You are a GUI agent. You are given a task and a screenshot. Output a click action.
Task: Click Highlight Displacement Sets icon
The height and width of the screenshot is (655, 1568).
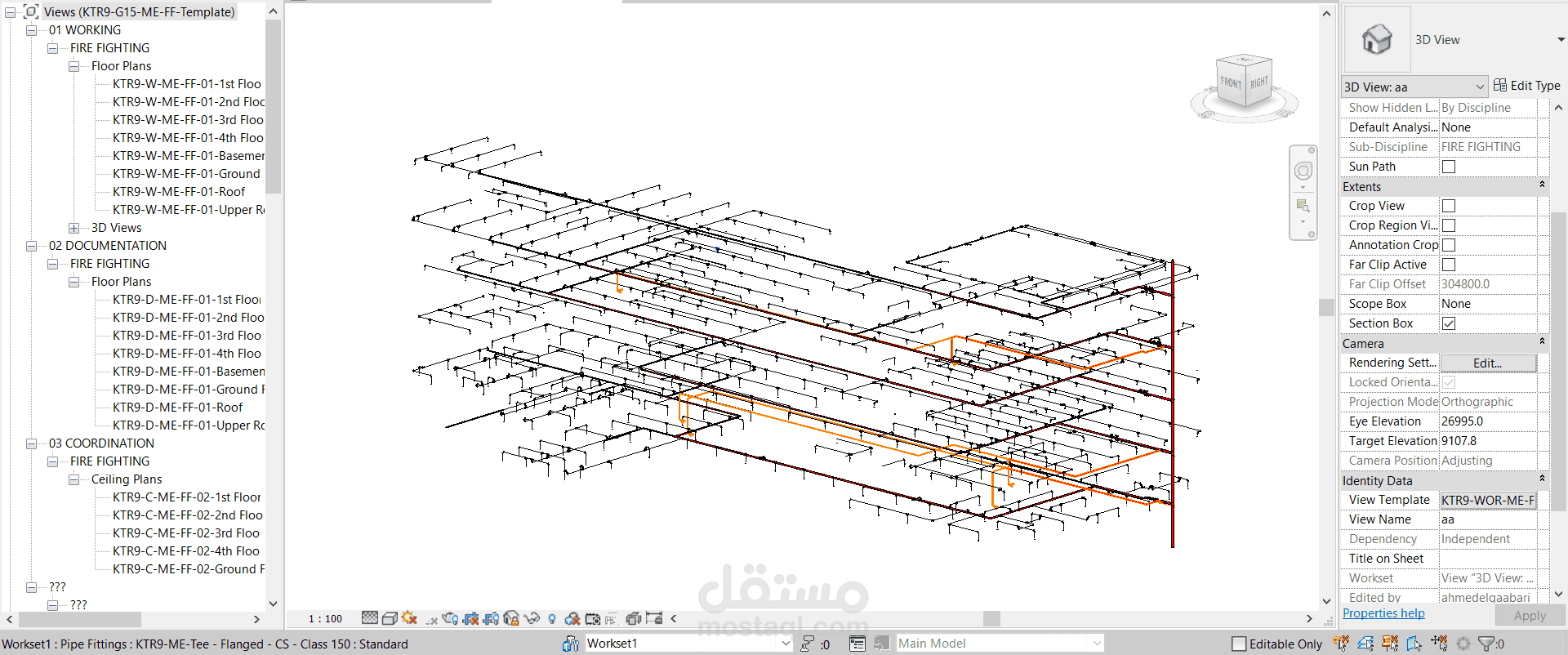[634, 619]
